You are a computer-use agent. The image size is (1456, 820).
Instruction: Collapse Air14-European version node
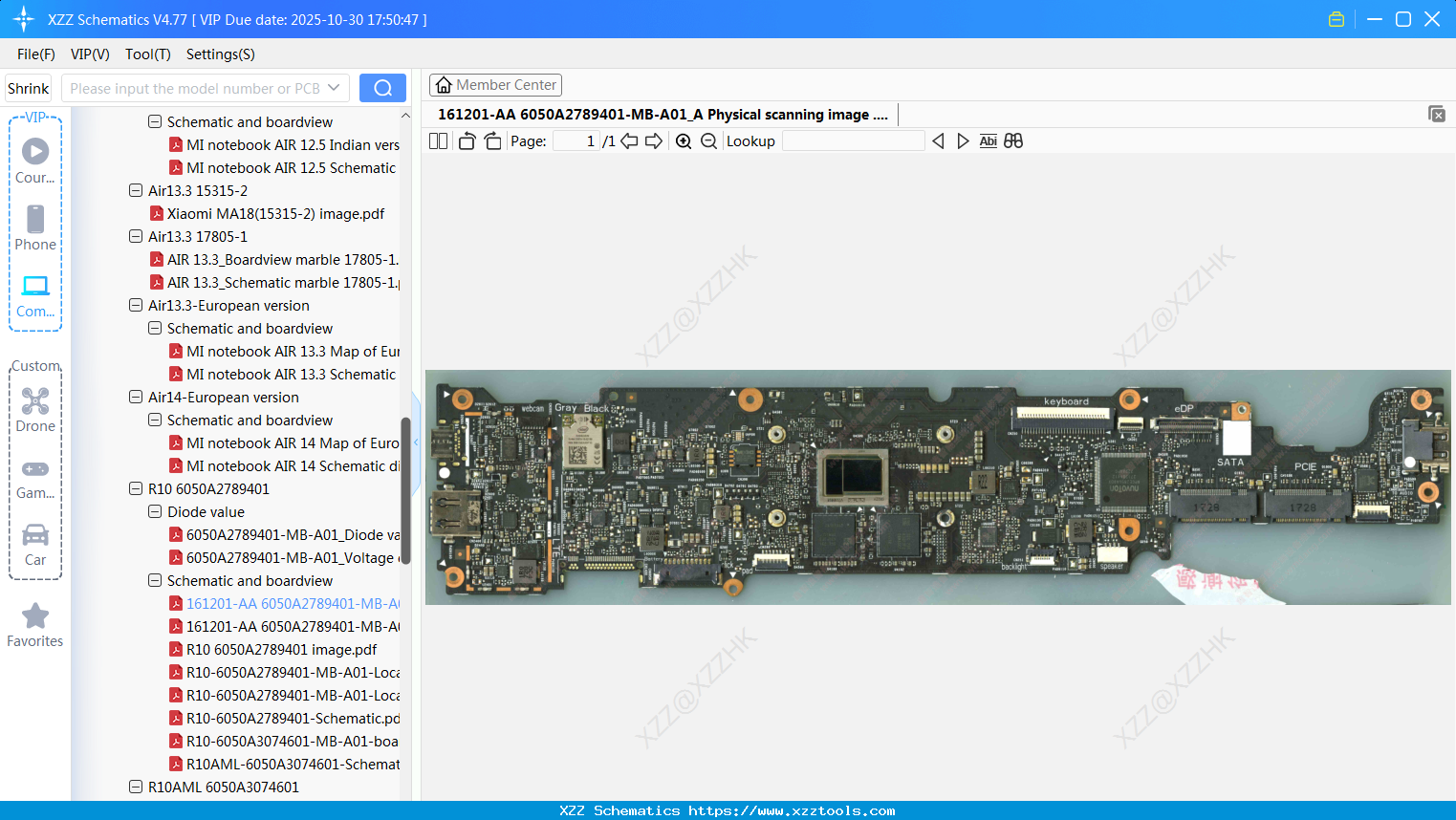click(x=136, y=397)
